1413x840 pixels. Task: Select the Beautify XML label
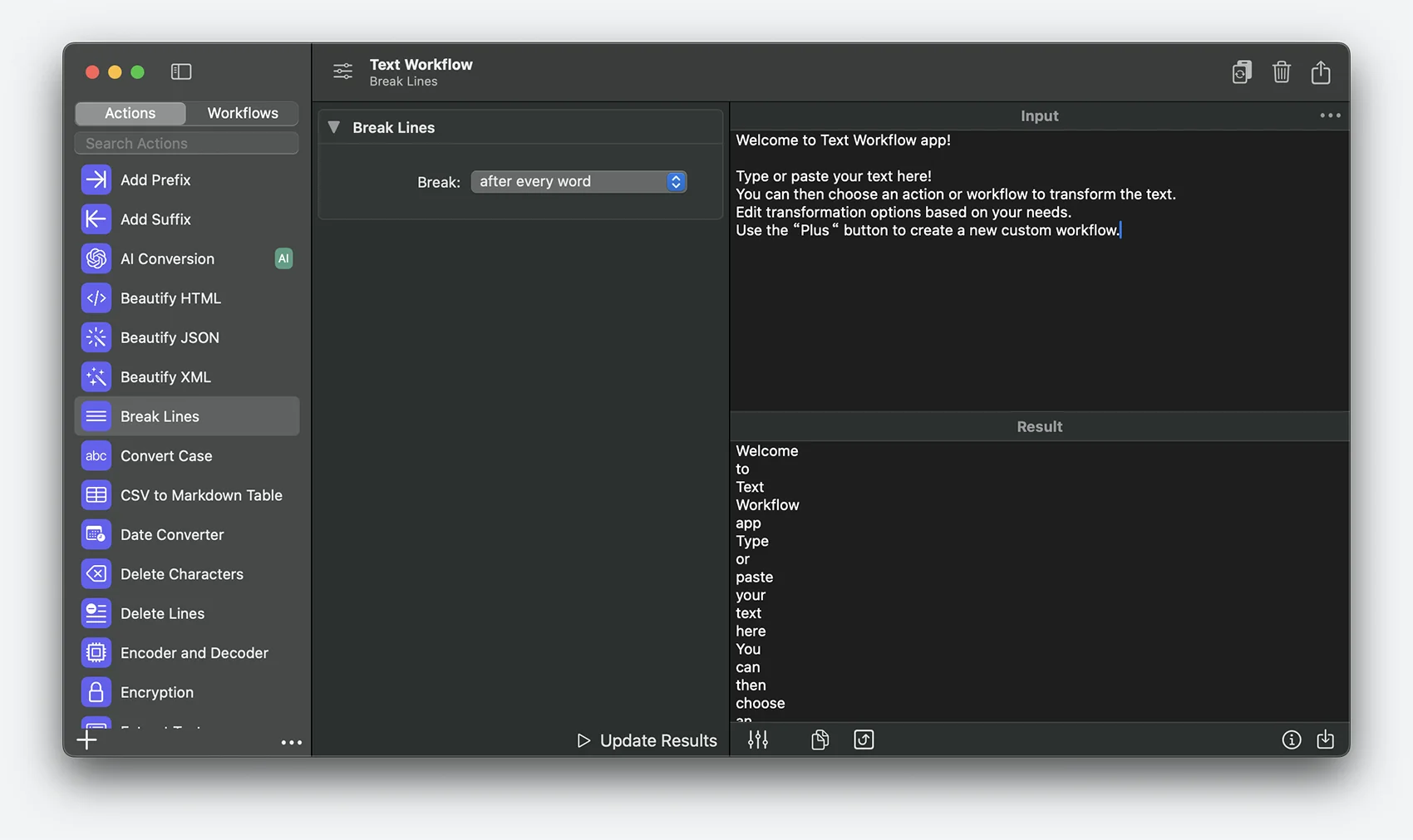(165, 377)
